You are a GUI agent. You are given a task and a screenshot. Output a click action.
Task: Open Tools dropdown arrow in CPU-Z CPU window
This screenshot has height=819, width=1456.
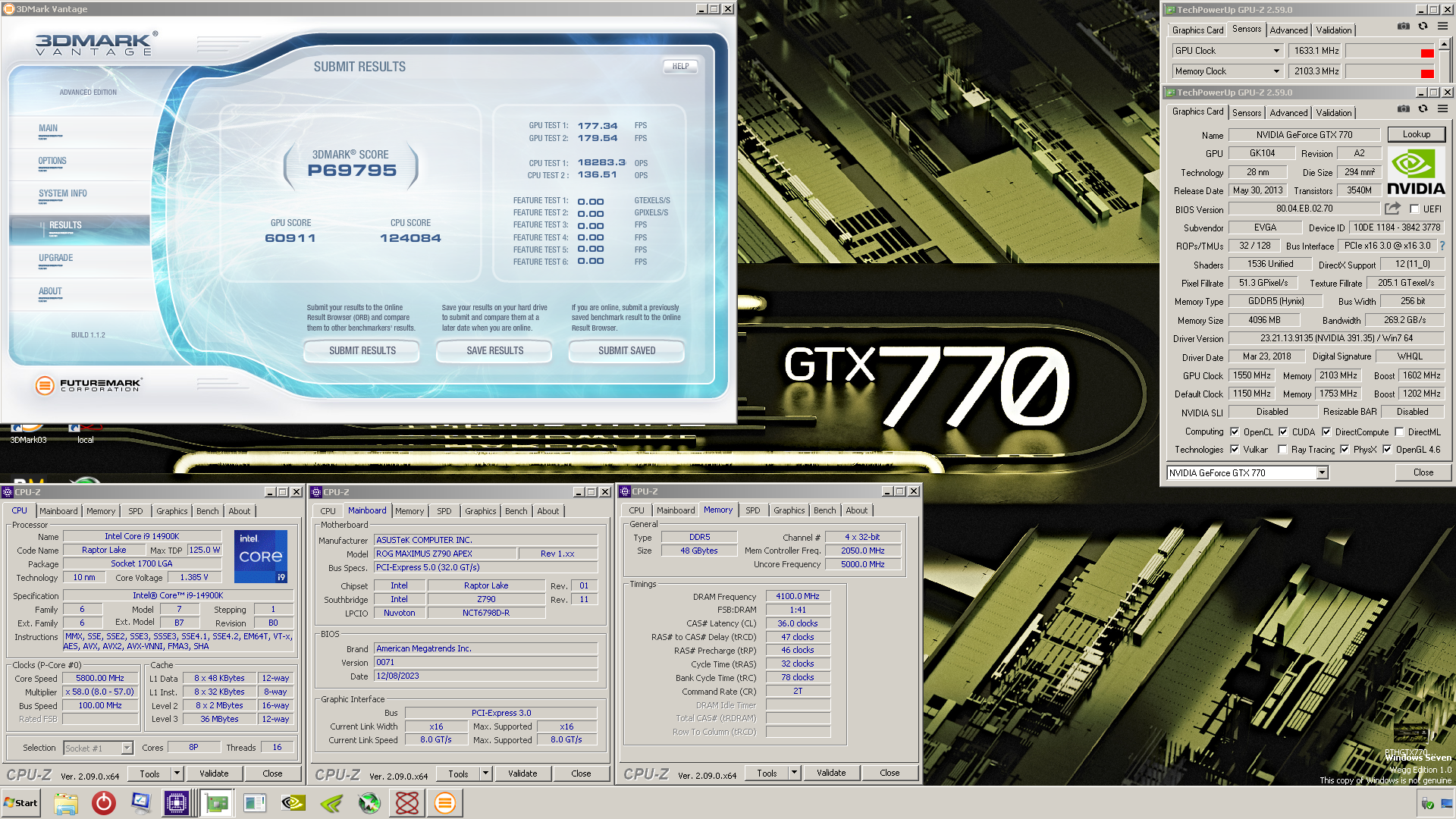click(177, 773)
